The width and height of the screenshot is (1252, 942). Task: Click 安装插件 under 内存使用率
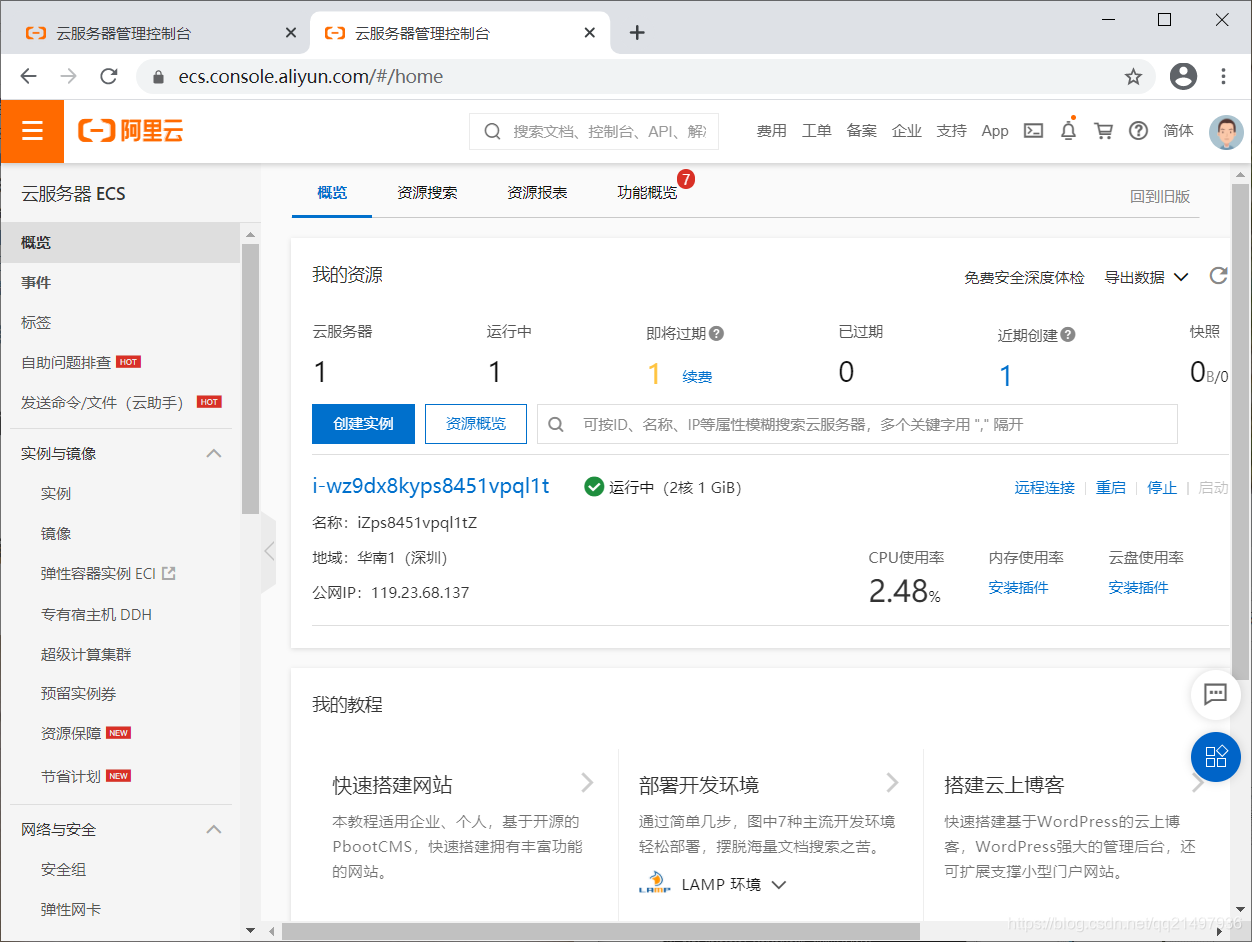pos(1018,588)
